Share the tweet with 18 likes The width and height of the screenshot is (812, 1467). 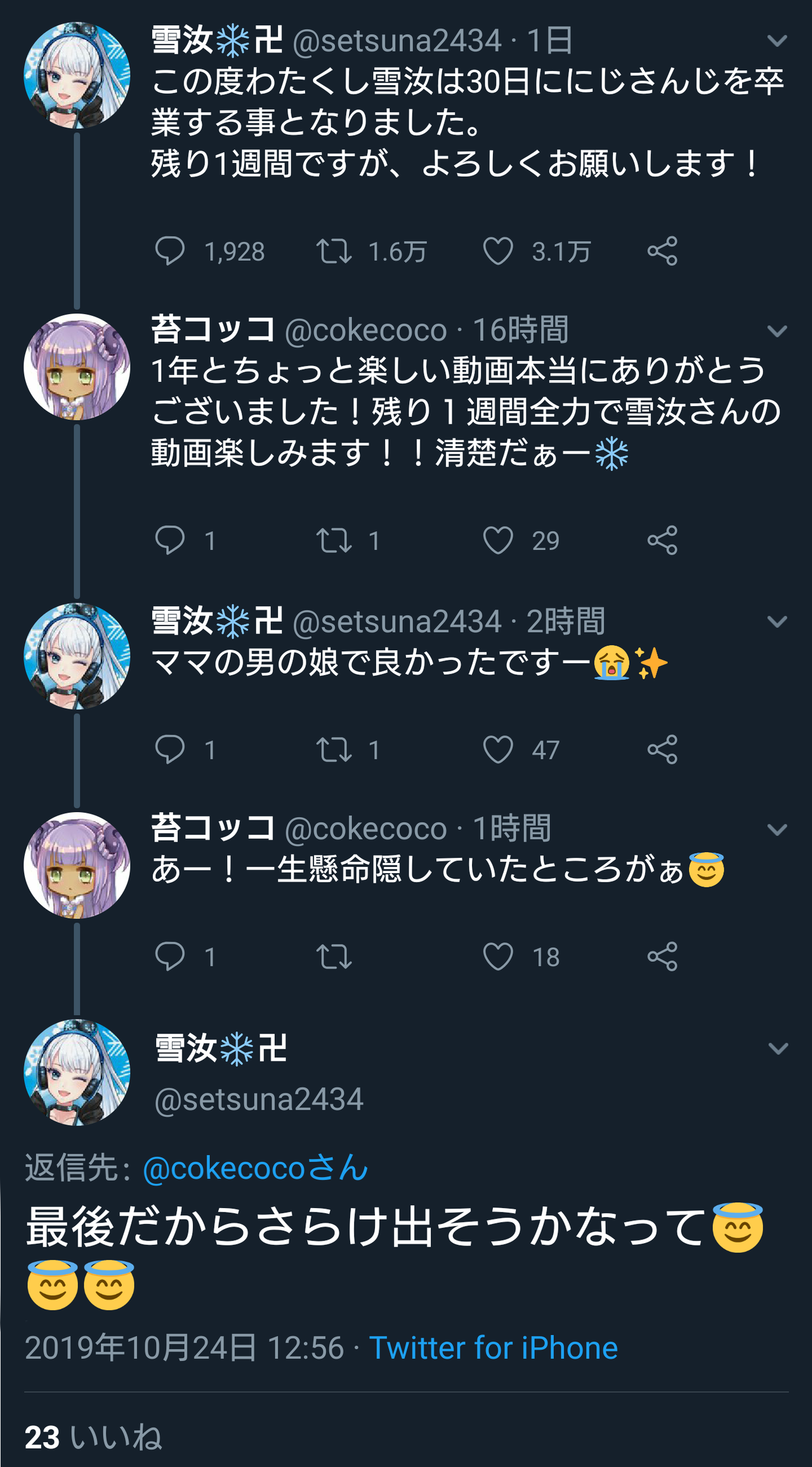[x=662, y=957]
